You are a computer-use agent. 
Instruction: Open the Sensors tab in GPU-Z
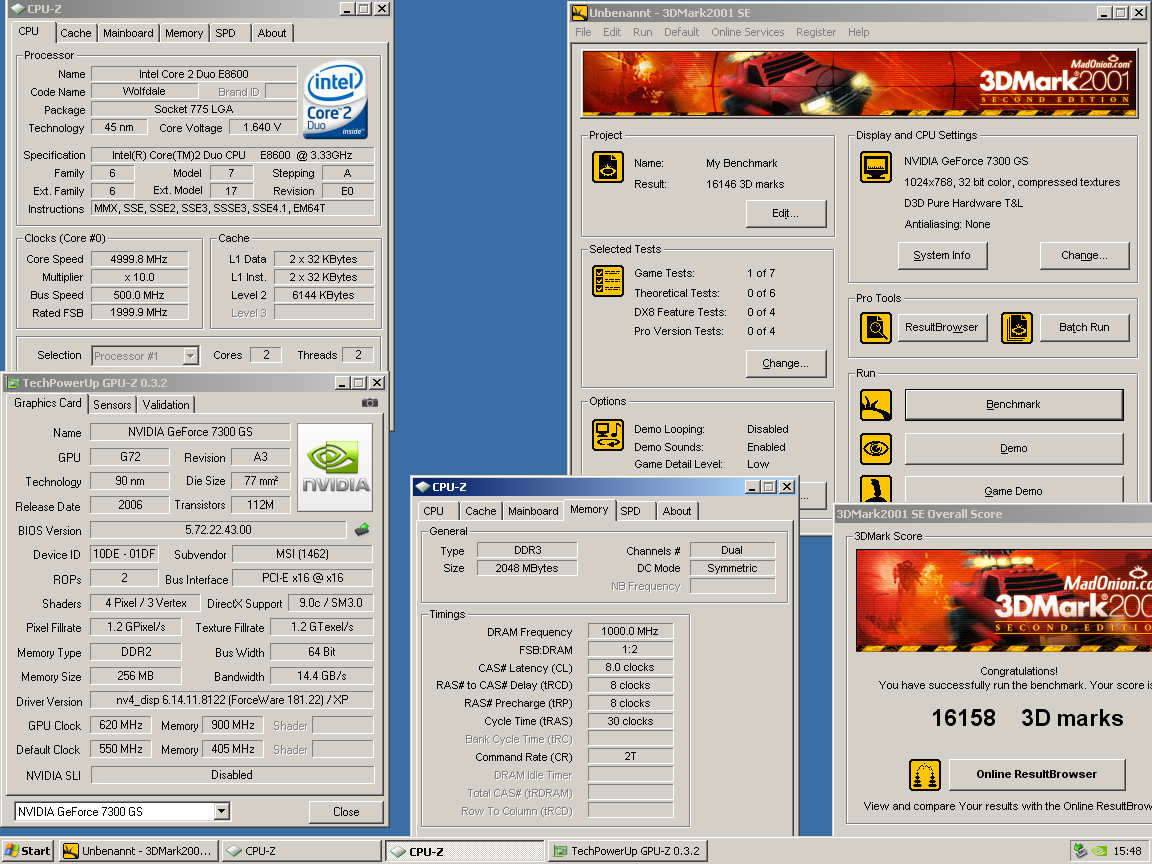click(x=112, y=405)
